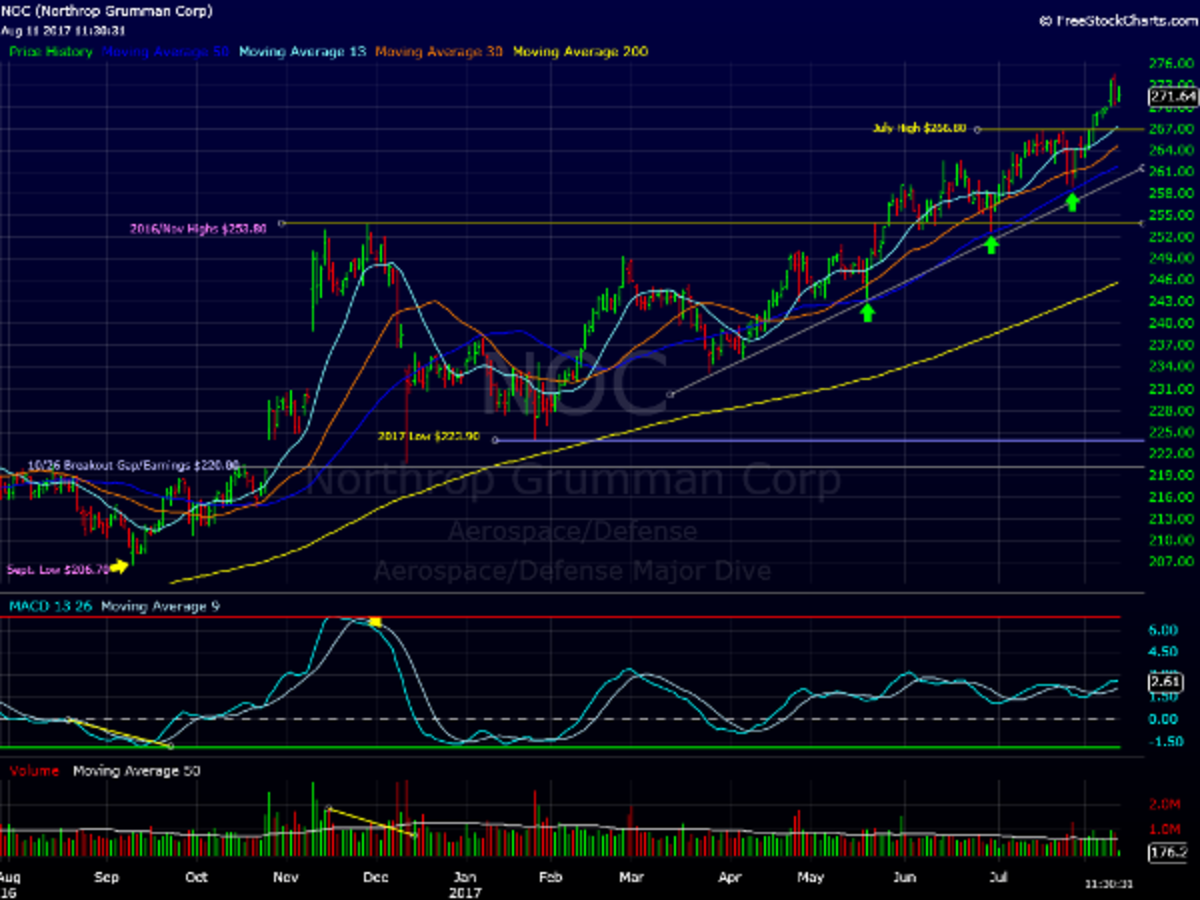Image resolution: width=1200 pixels, height=900 pixels.
Task: Select the MACD 13 26 indicator label
Action: pos(49,606)
